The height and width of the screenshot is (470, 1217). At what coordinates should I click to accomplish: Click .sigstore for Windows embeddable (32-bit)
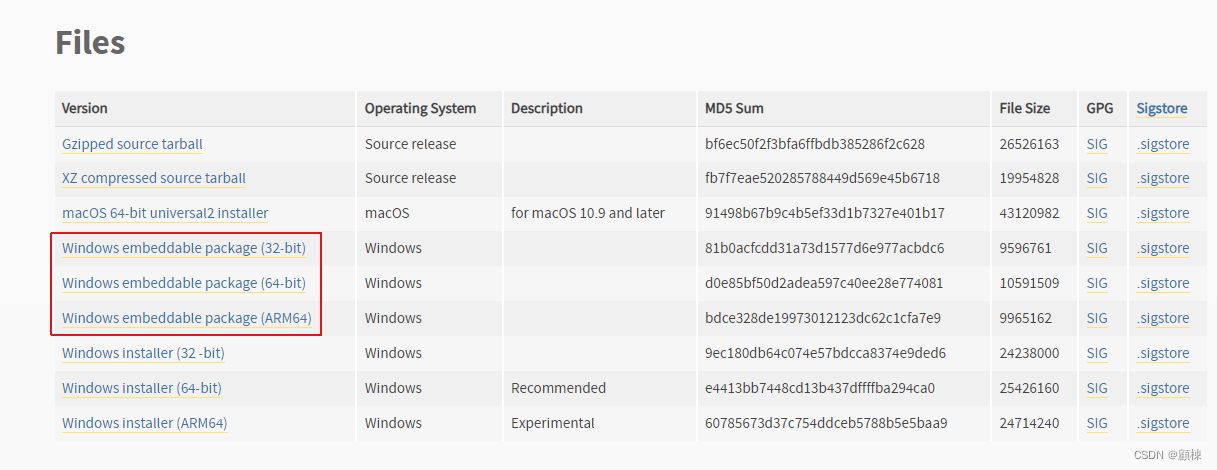pyautogui.click(x=1163, y=248)
